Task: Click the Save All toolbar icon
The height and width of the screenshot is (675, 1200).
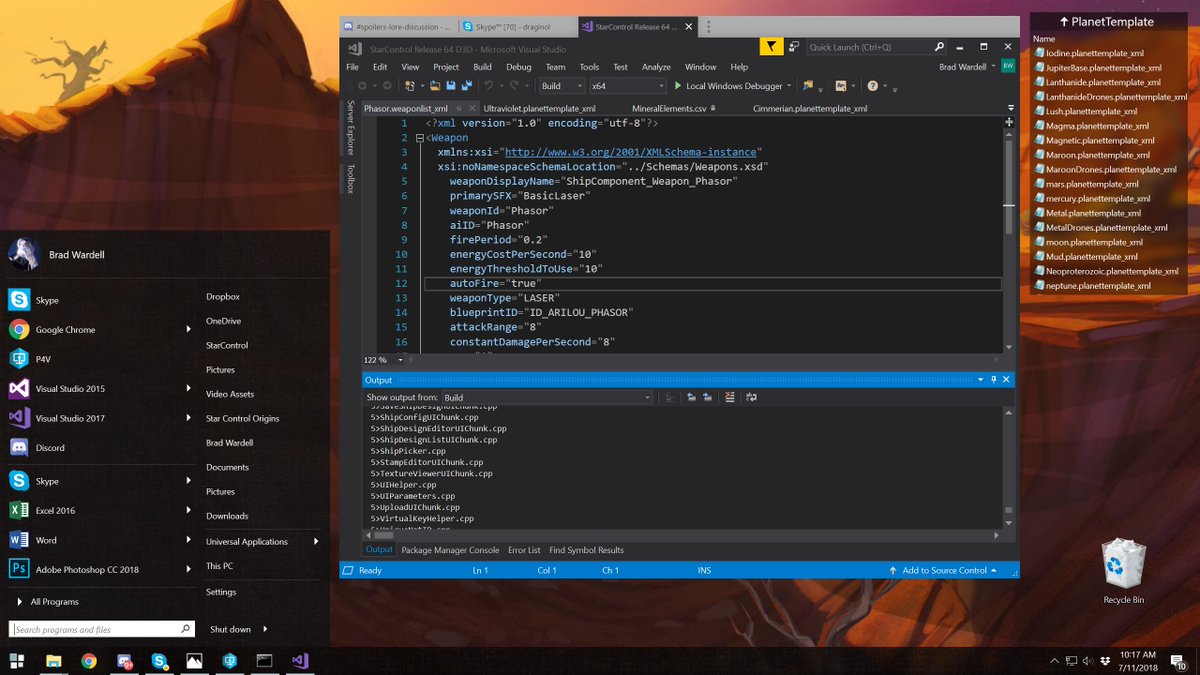Action: pos(467,86)
